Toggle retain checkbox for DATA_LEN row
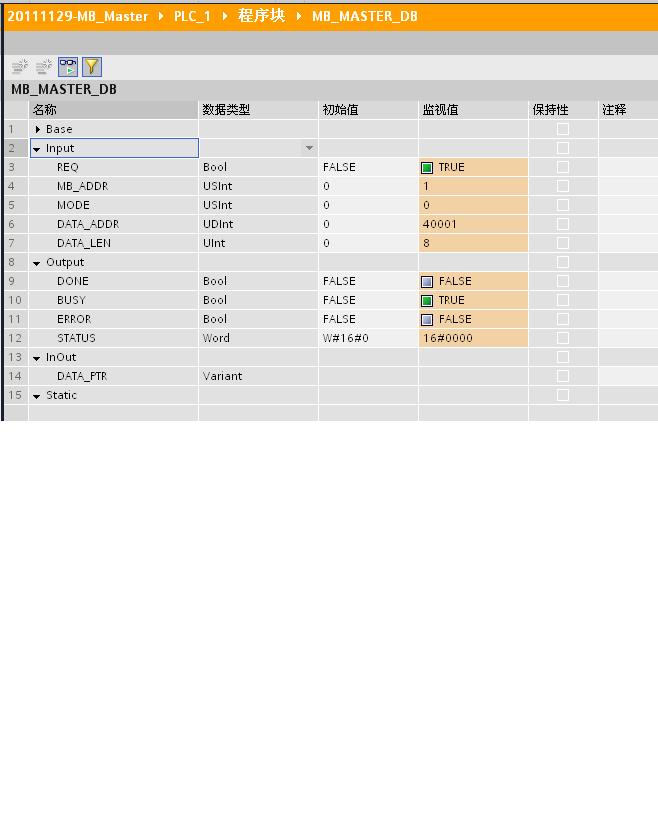The height and width of the screenshot is (825, 658). click(x=563, y=243)
